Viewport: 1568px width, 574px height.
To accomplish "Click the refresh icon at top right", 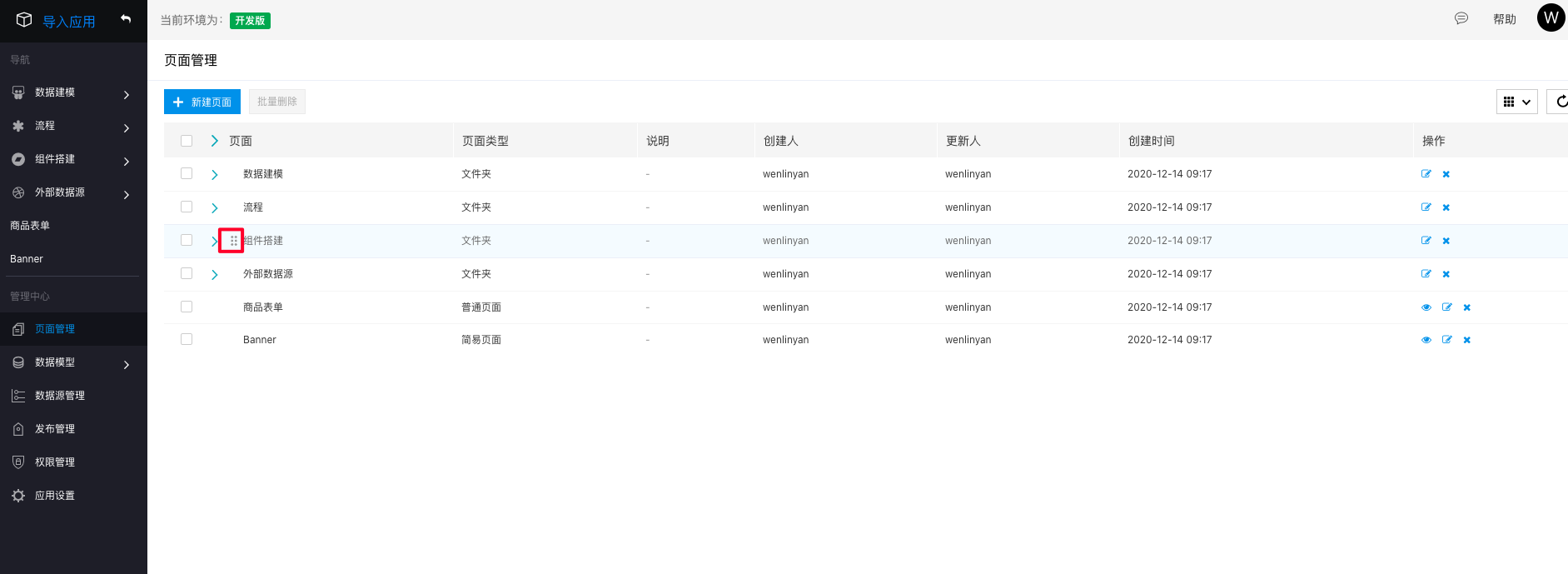I will coord(1560,102).
